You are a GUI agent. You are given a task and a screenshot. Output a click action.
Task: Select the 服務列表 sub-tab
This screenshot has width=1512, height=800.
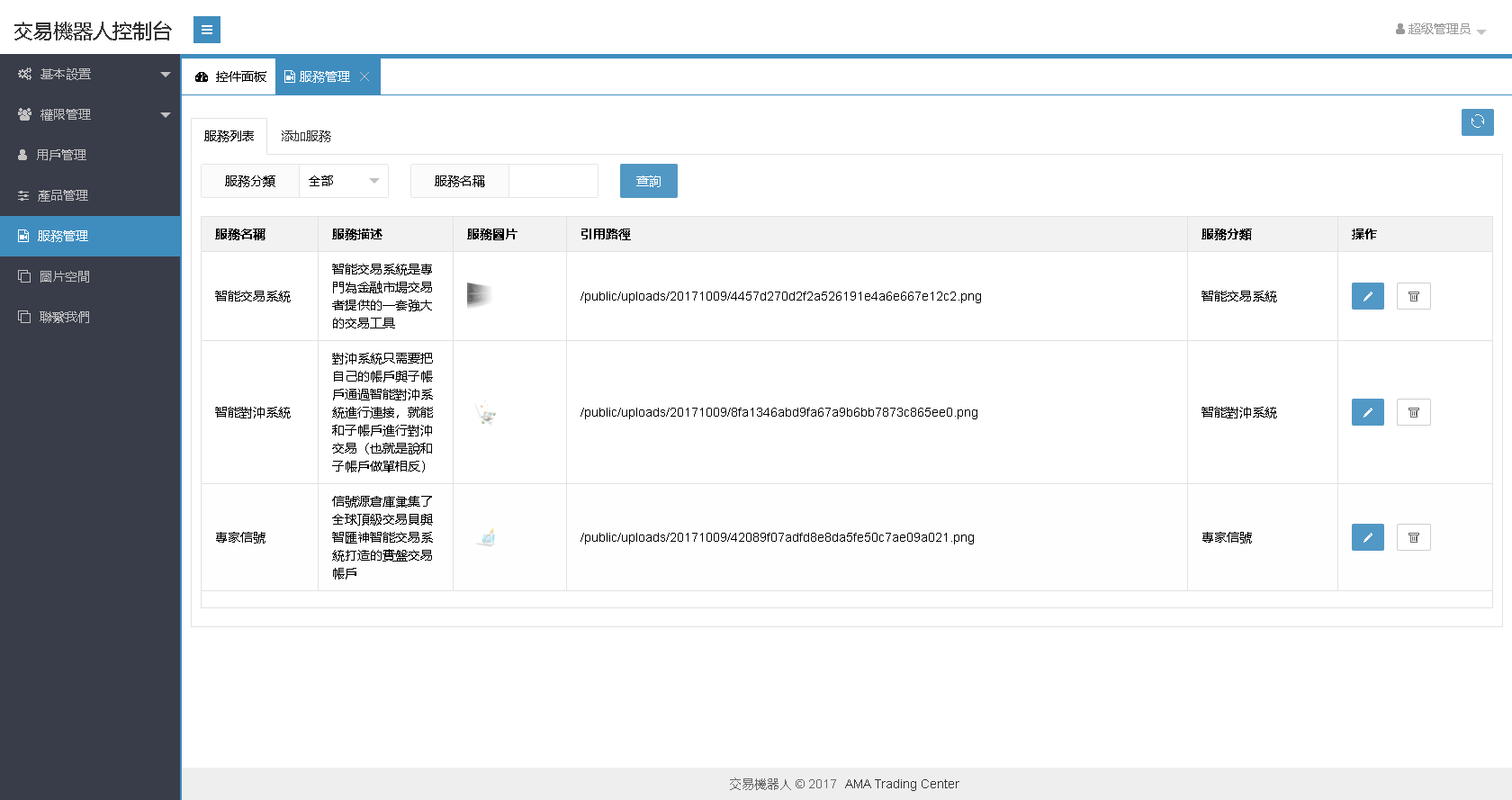pyautogui.click(x=229, y=136)
